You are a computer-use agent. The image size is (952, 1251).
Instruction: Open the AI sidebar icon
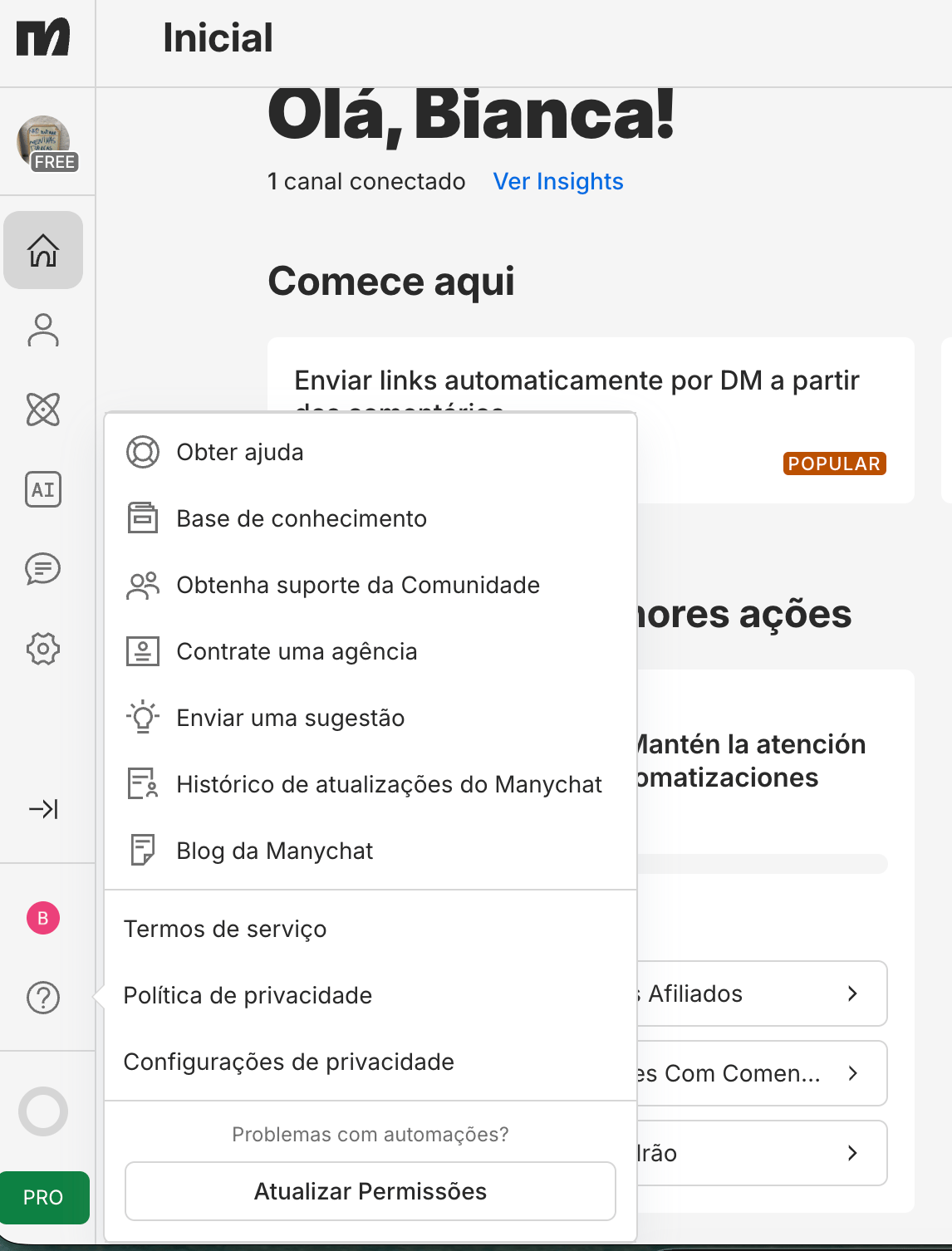point(43,489)
